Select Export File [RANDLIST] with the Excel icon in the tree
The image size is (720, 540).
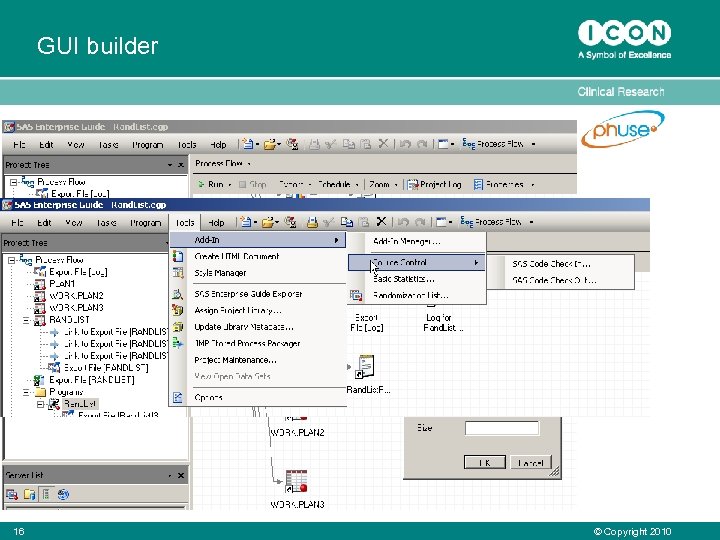tap(91, 380)
